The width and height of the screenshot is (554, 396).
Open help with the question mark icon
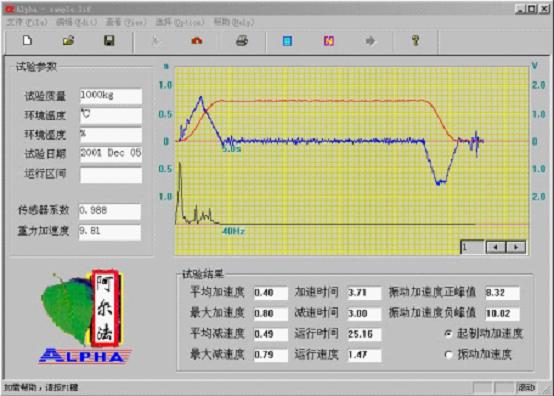pyautogui.click(x=416, y=41)
